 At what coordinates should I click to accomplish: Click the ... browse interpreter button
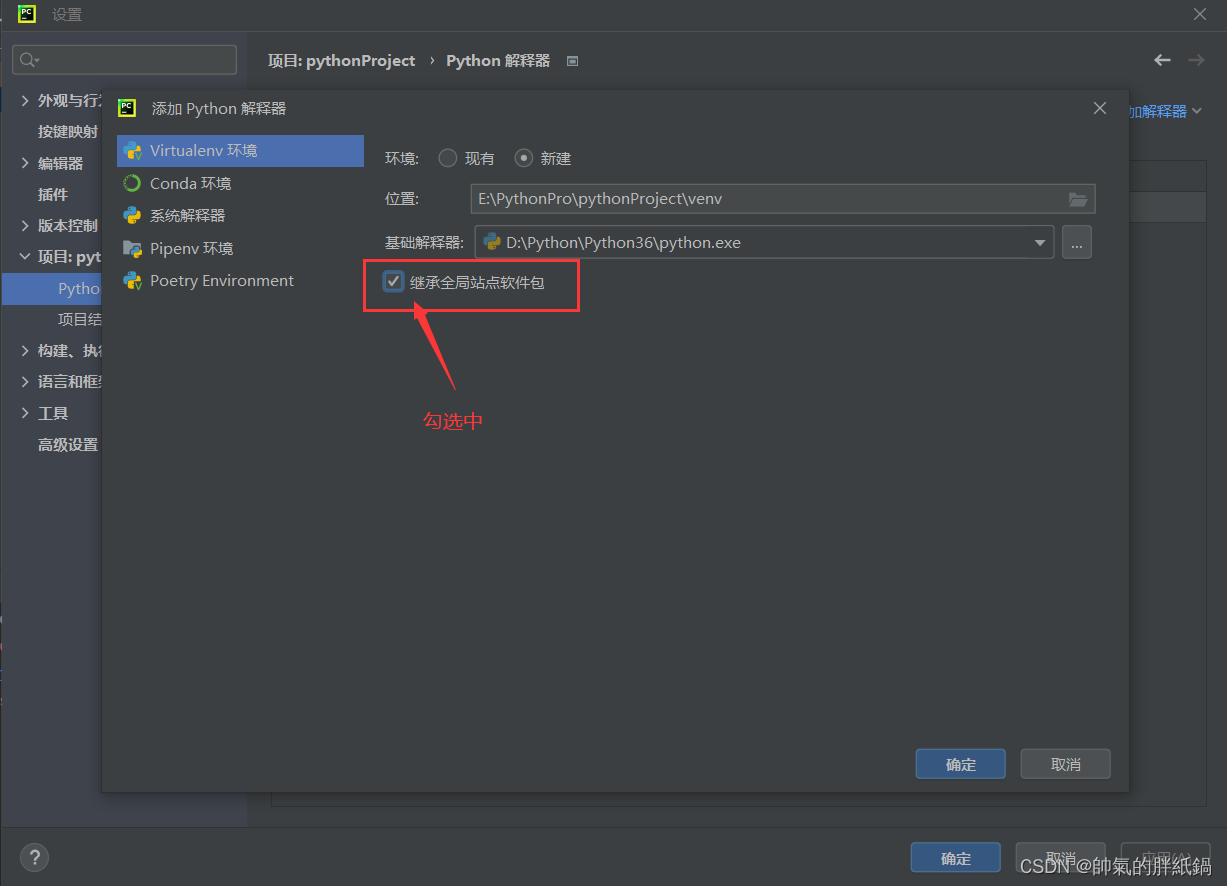tap(1077, 242)
